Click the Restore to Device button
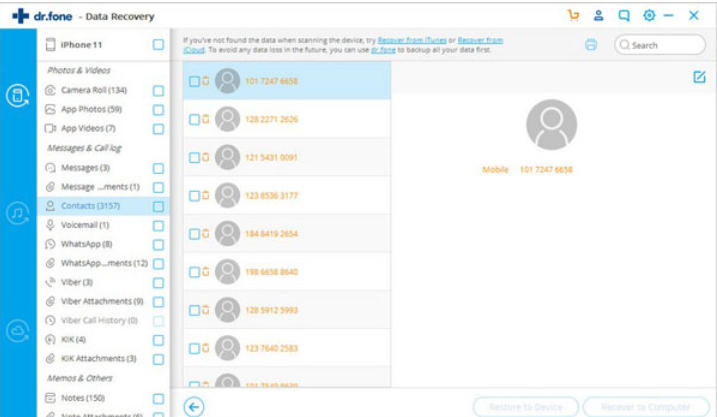 pos(526,407)
